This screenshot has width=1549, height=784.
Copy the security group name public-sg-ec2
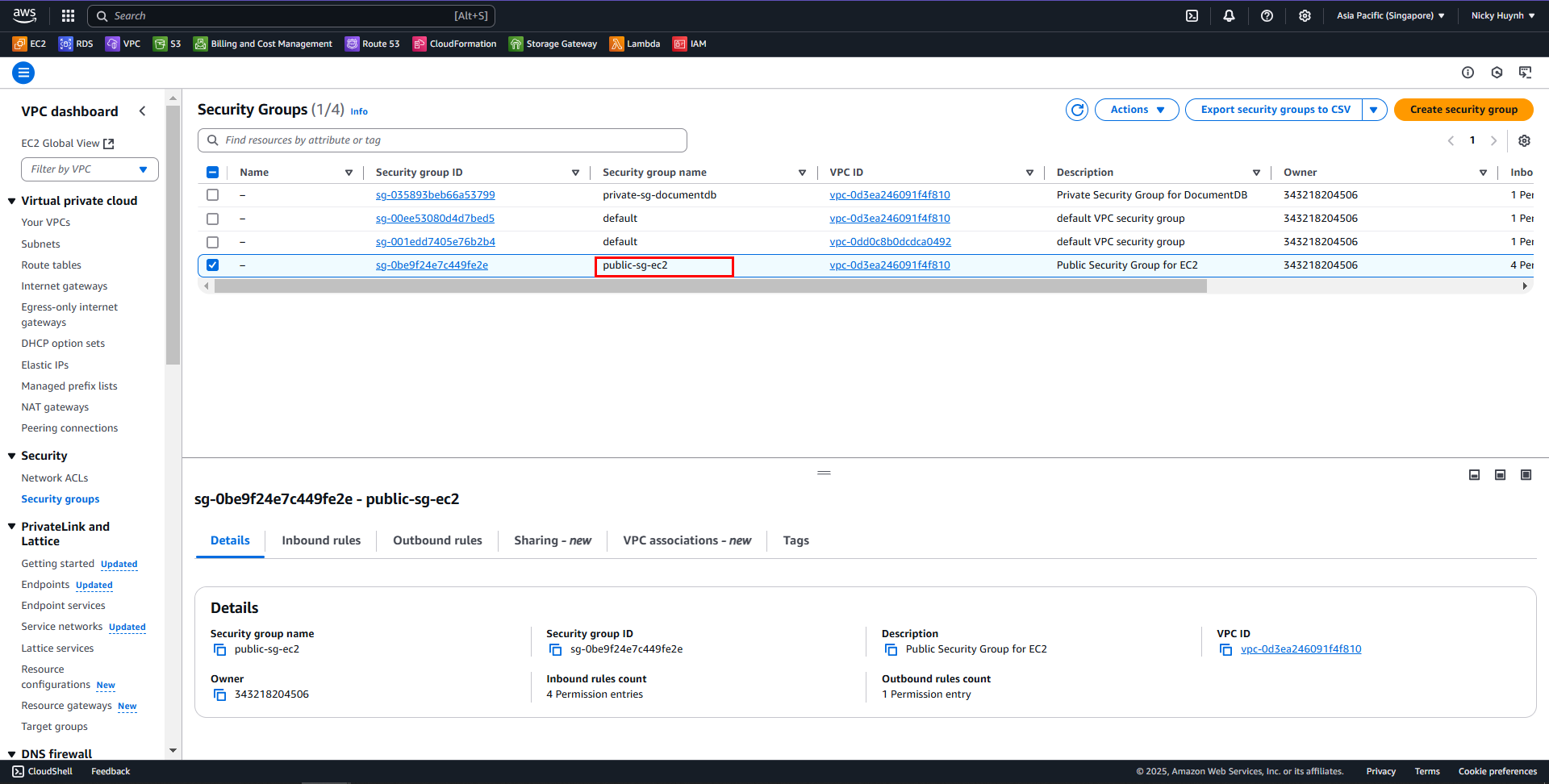click(219, 649)
